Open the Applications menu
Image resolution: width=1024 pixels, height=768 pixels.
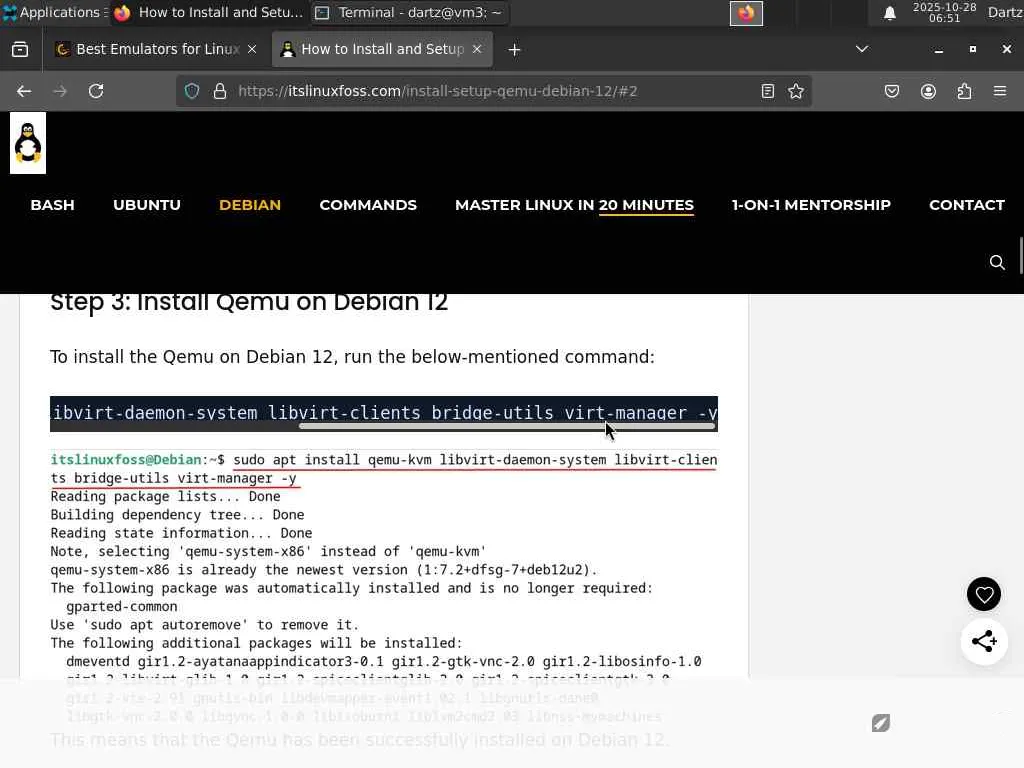point(55,12)
